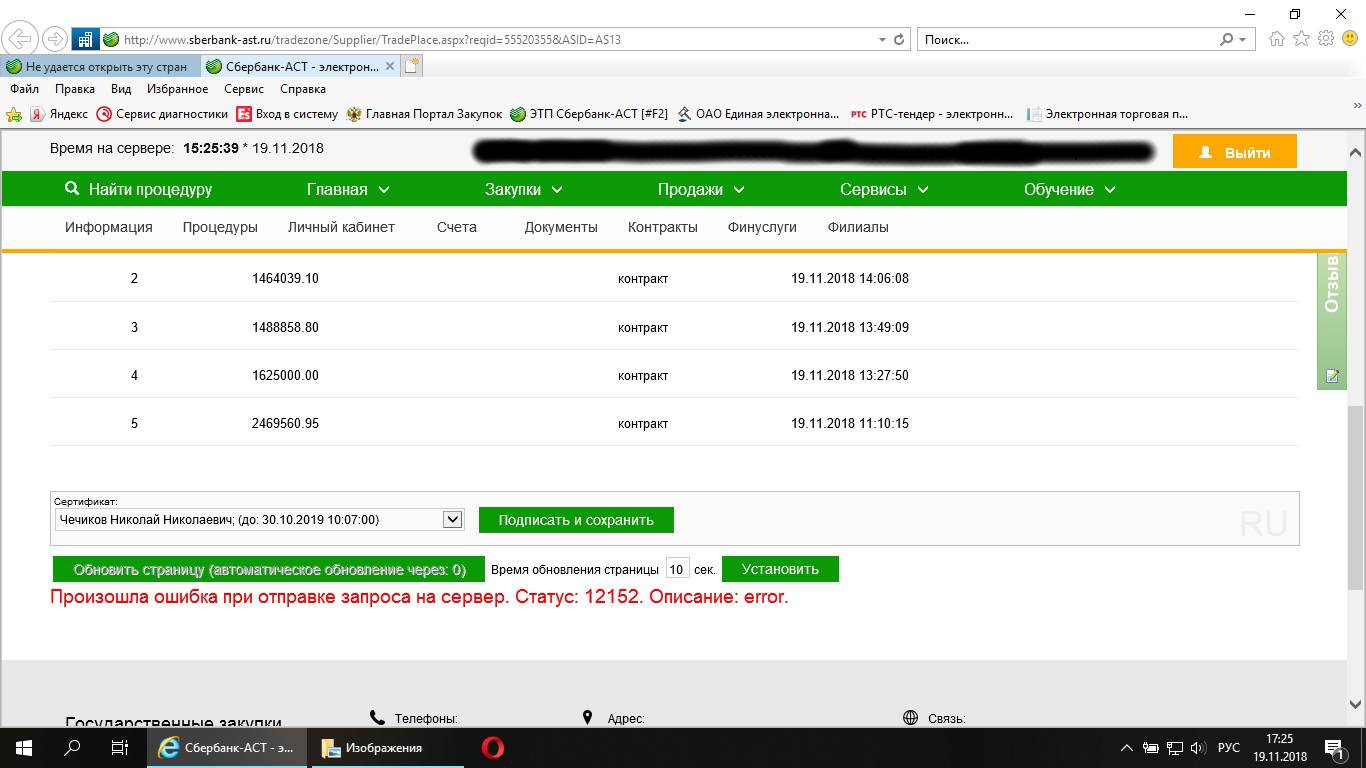This screenshot has height=768, width=1366.
Task: Click Подписать и сохранить button
Action: 576,520
